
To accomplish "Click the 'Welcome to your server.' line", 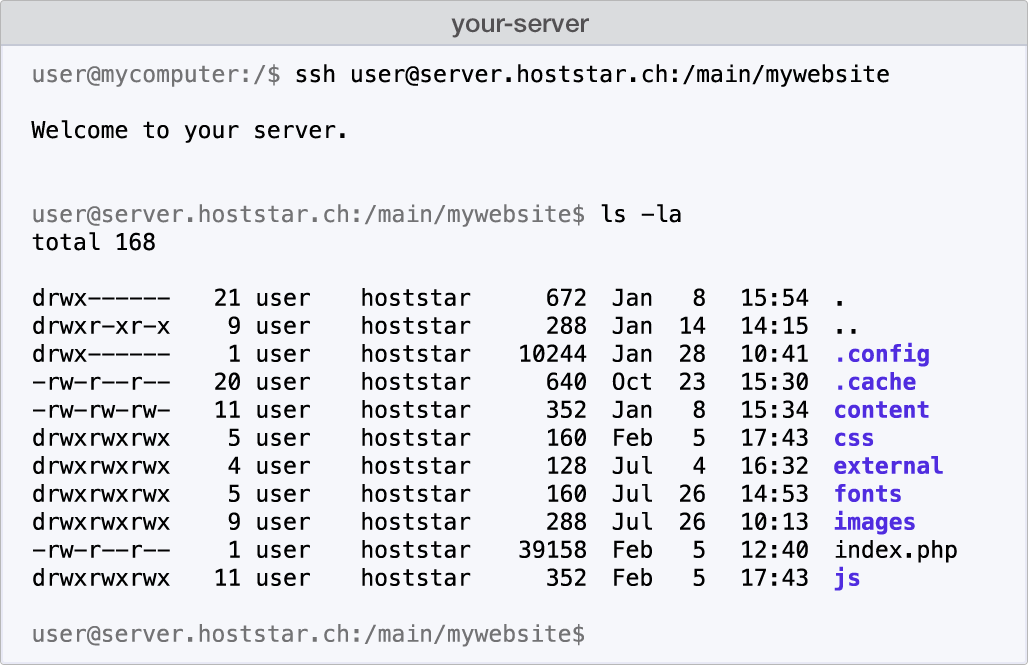I will [189, 130].
